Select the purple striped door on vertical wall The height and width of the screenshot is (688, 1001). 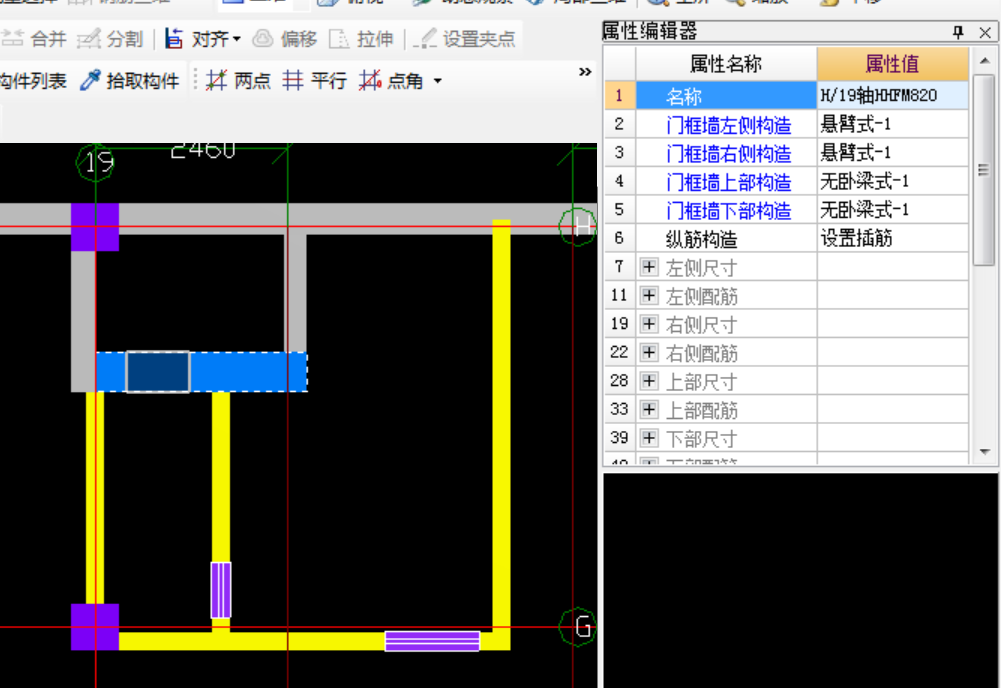point(221,590)
